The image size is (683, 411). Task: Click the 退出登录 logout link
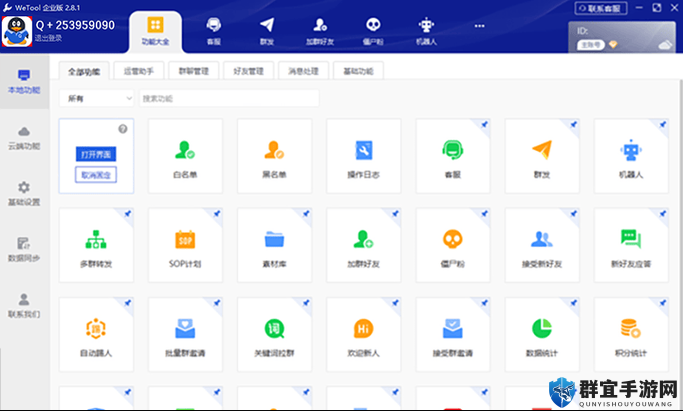pyautogui.click(x=48, y=38)
